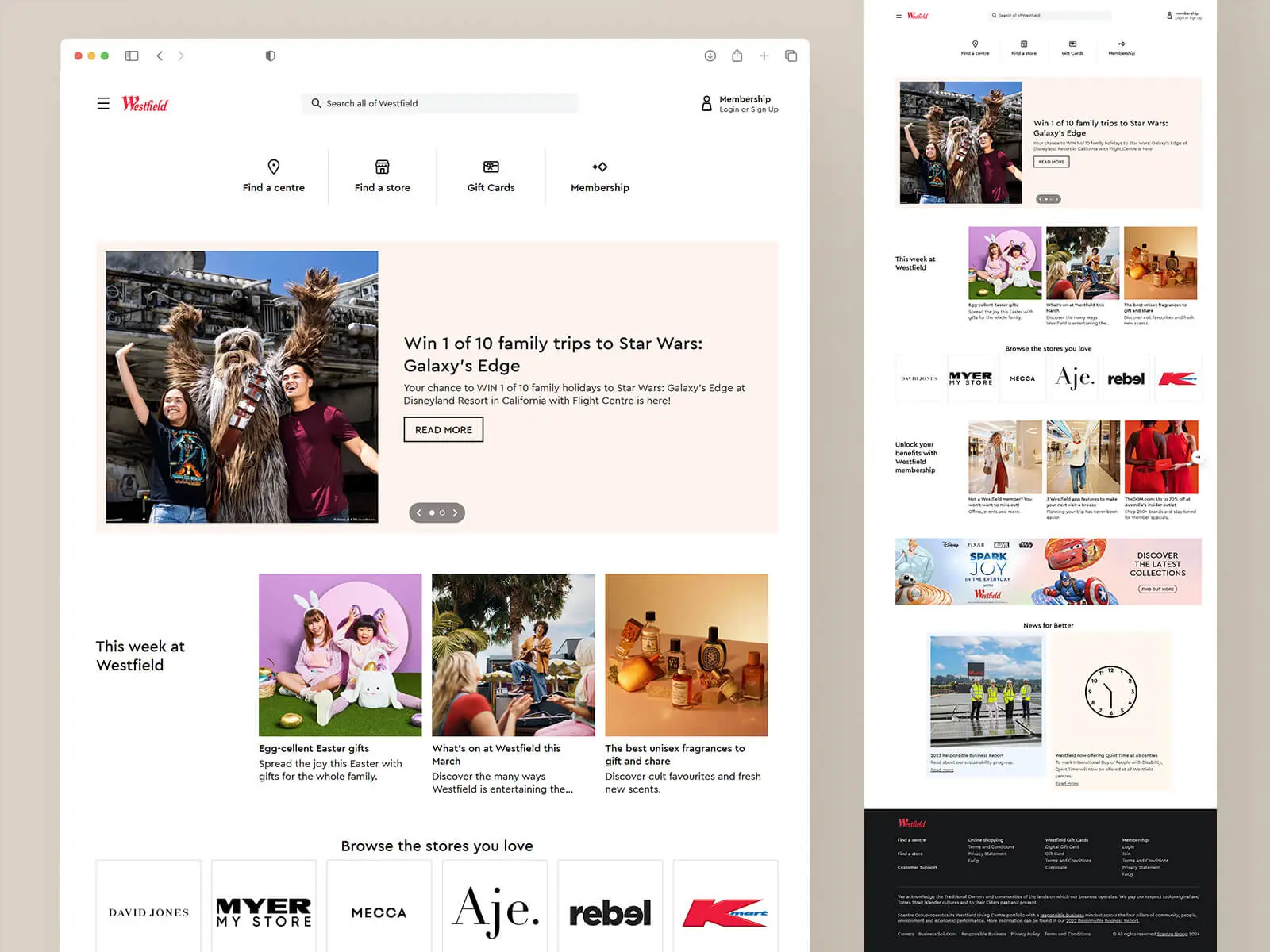Go back using browser back arrow
The image size is (1270, 952).
coord(160,56)
